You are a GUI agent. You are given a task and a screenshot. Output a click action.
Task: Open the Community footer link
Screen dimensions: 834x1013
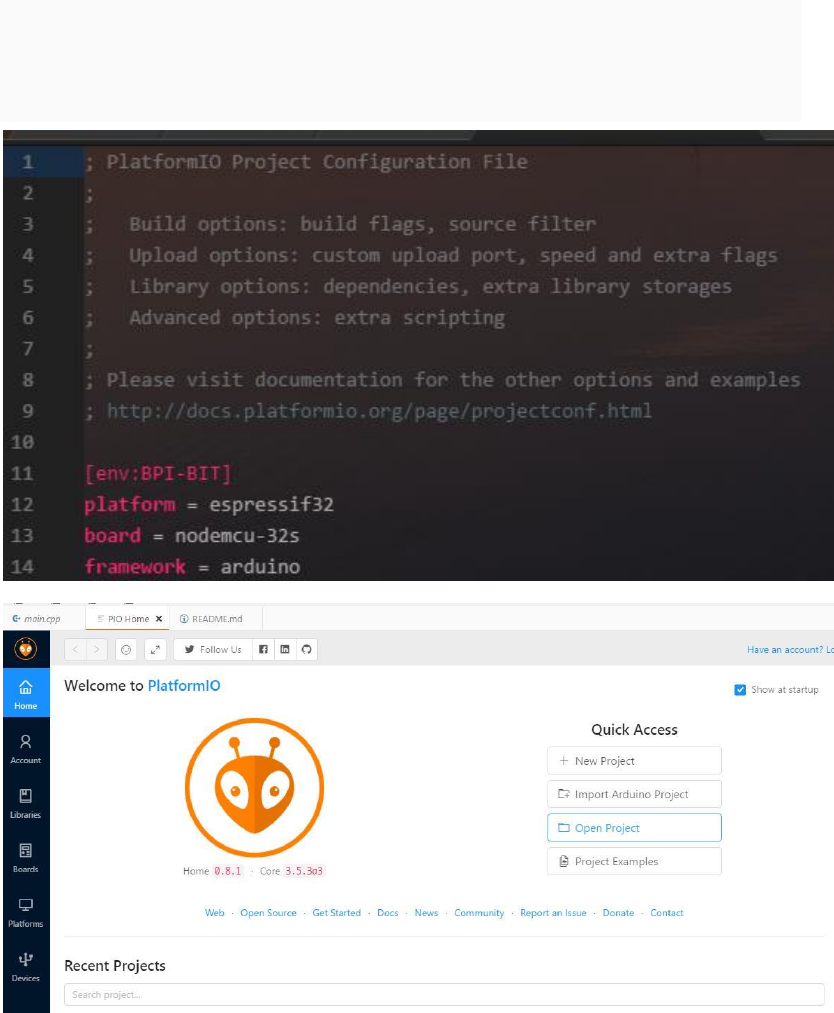pyautogui.click(x=479, y=913)
